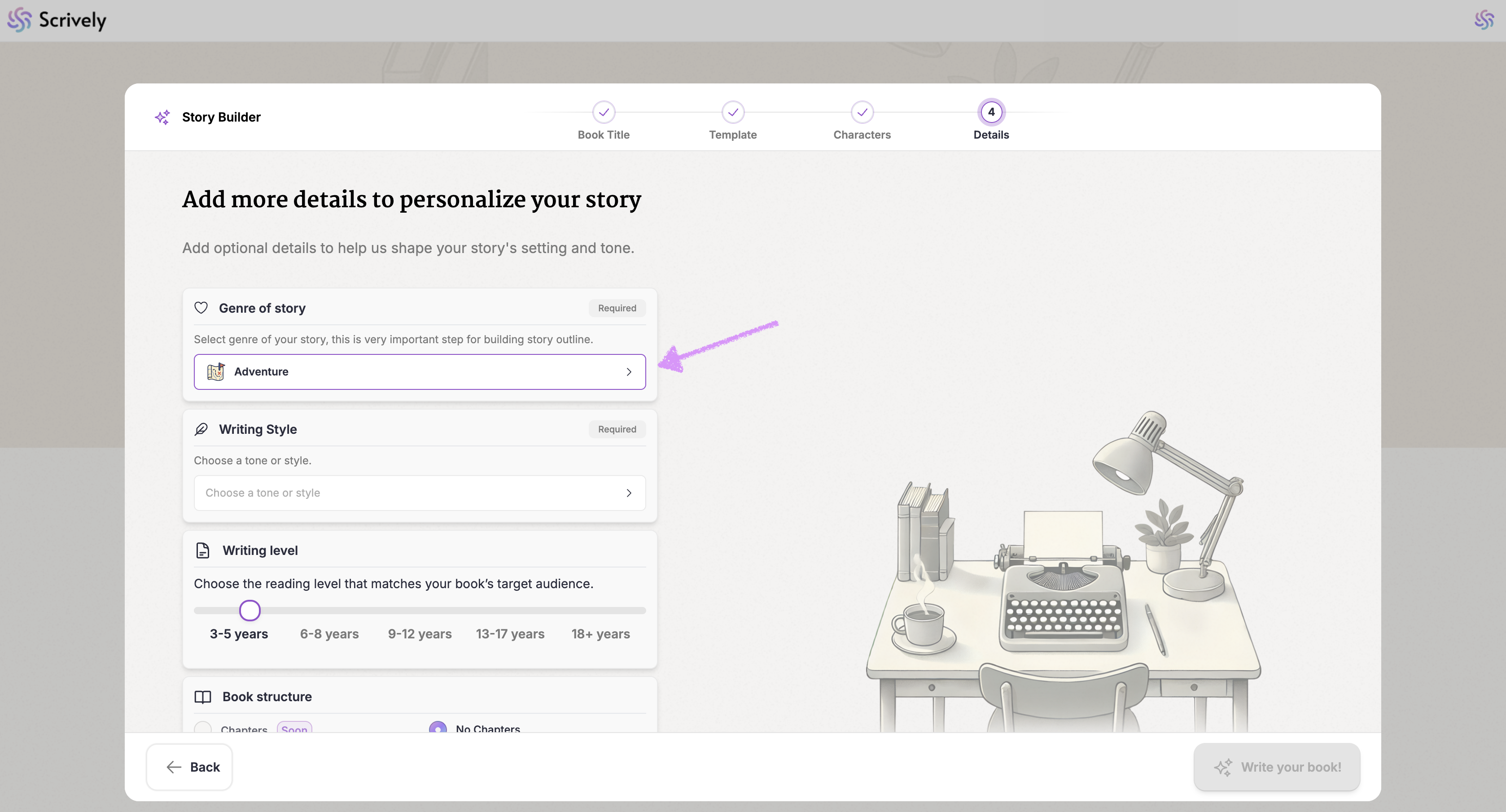Click the Story Builder sparkle icon

click(x=162, y=117)
